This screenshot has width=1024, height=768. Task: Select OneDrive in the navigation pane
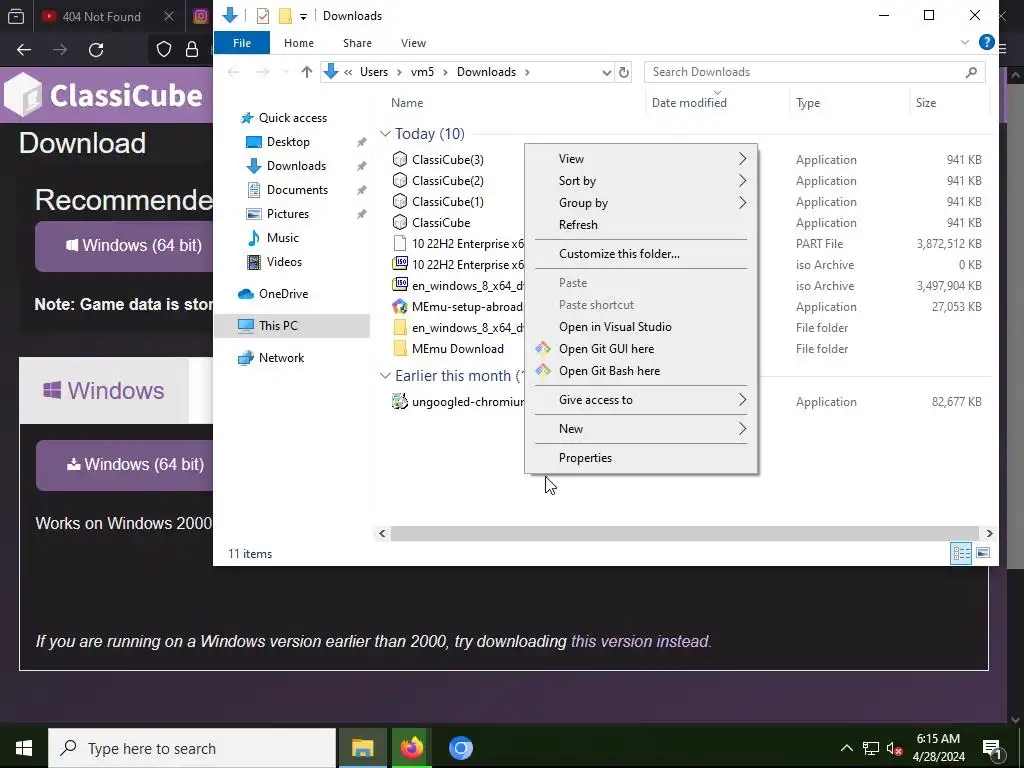283,294
